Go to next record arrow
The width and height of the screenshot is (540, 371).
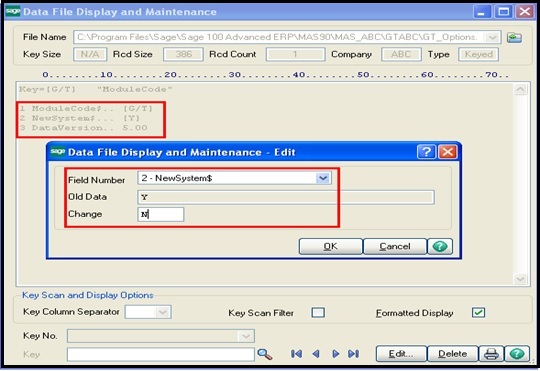336,354
